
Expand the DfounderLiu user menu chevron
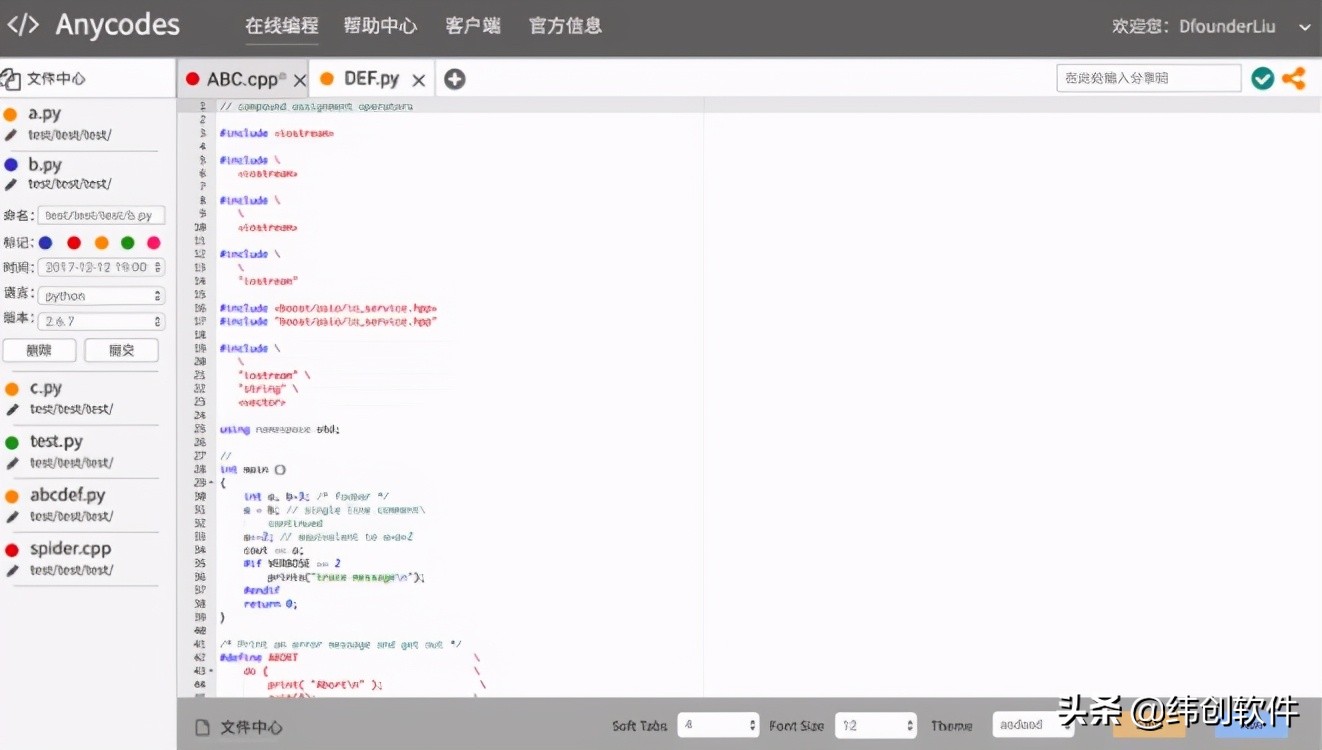[1304, 28]
